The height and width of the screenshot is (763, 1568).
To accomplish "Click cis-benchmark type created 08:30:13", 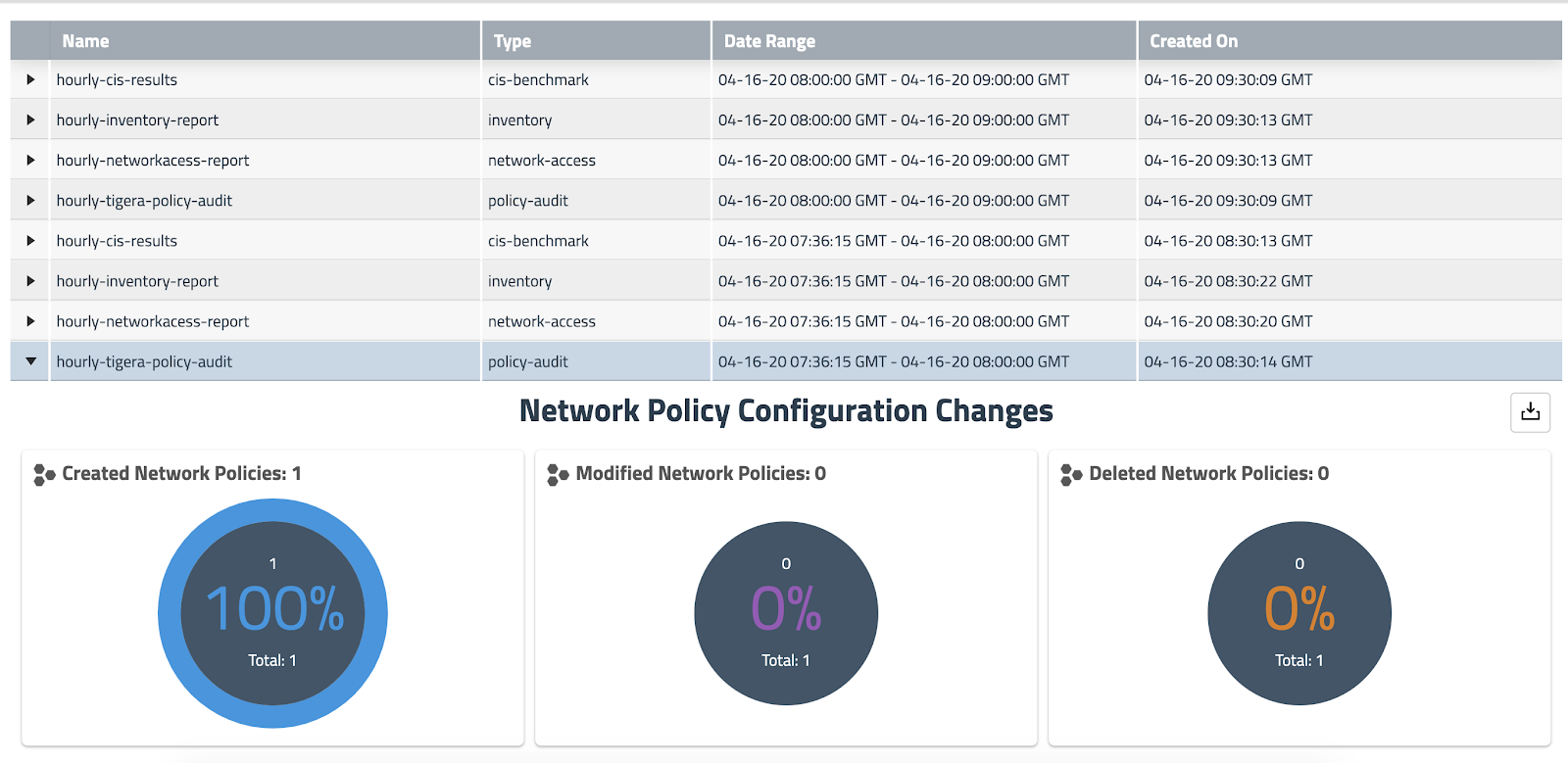I will click(x=538, y=240).
